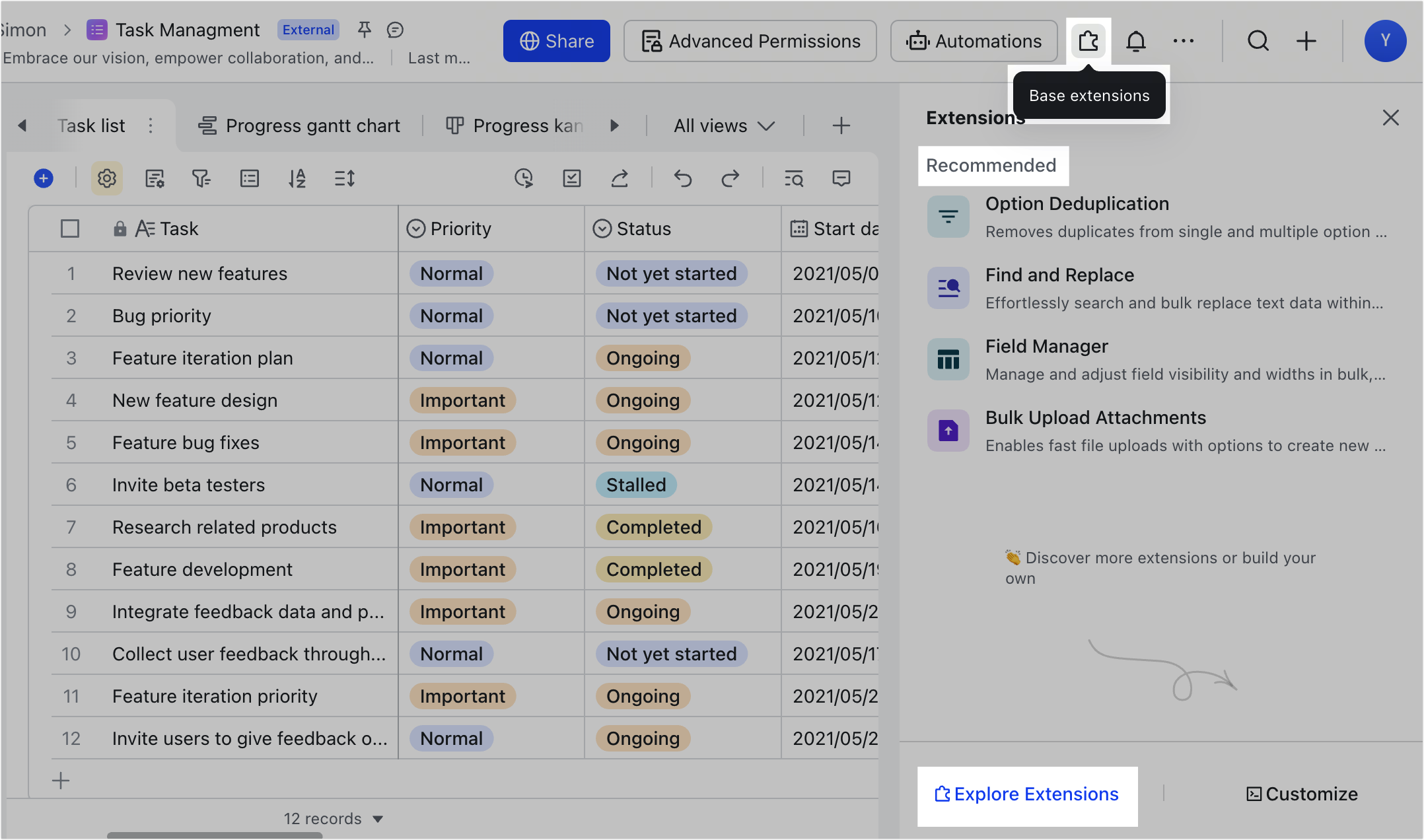The width and height of the screenshot is (1424, 840).
Task: Open the All views dropdown
Action: coord(723,125)
